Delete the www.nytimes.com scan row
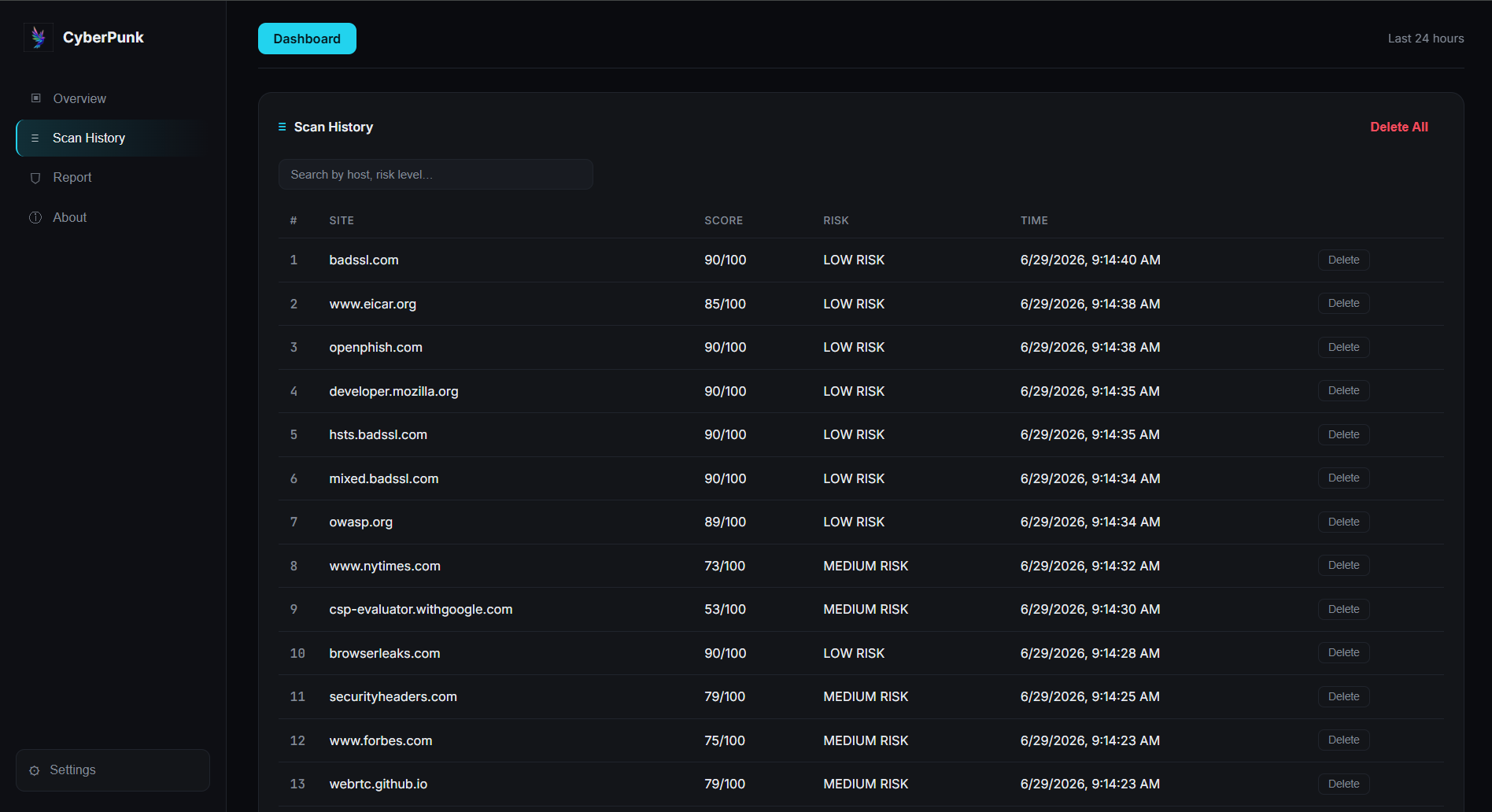1492x812 pixels. pos(1343,565)
